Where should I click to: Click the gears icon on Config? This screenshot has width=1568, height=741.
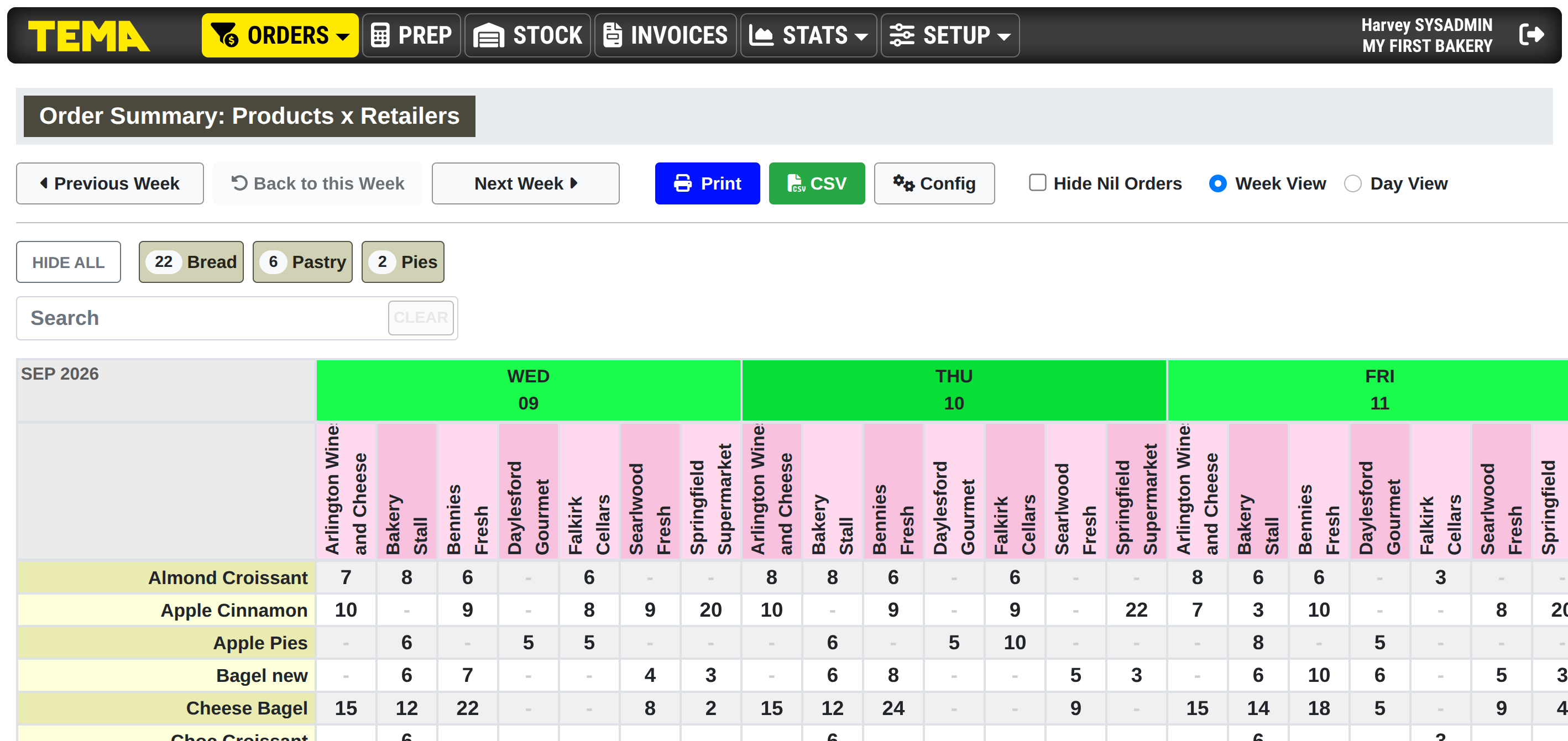tap(903, 183)
